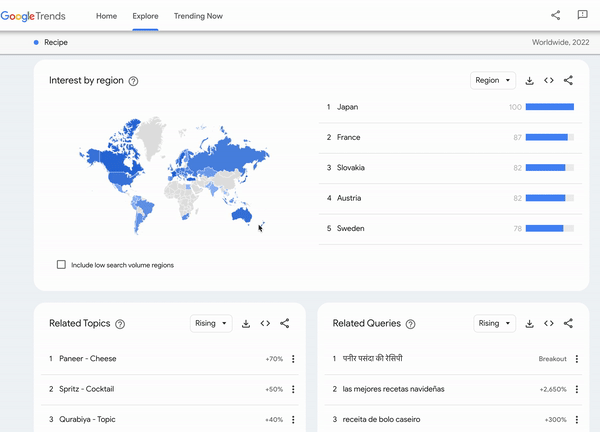Open help for Interest by region
This screenshot has height=432, width=600.
coord(133,81)
